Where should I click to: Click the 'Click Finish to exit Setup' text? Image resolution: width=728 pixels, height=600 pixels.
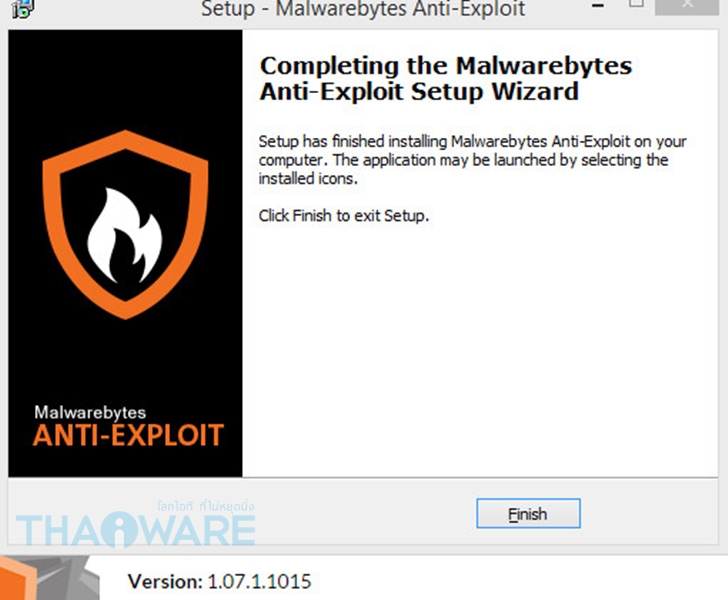344,216
